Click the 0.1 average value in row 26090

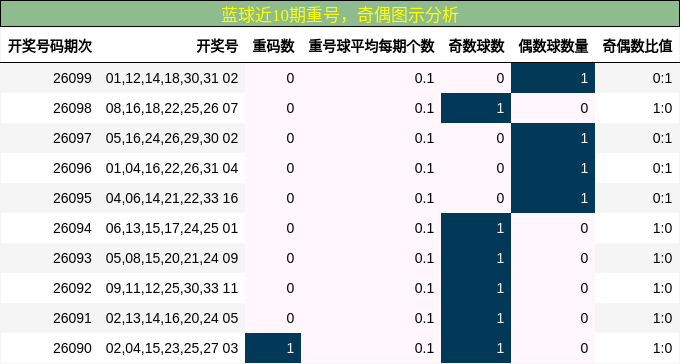point(424,348)
